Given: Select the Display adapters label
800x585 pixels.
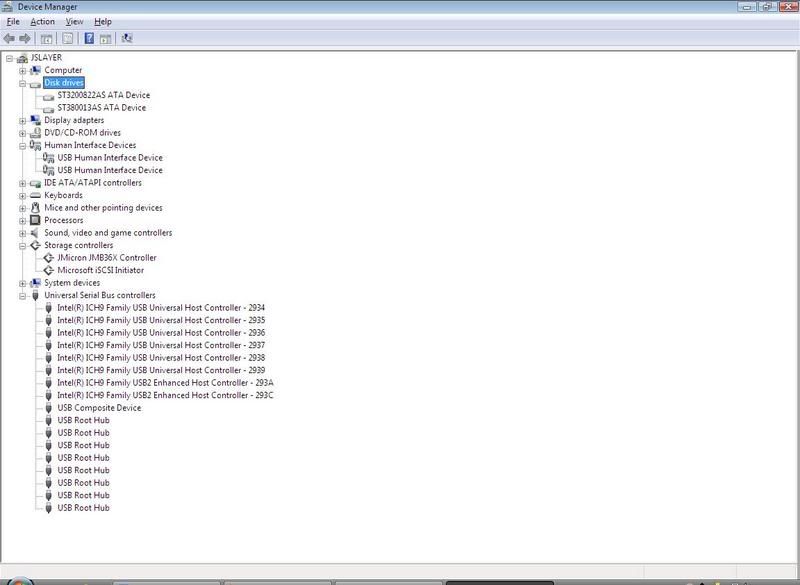Looking at the screenshot, I should pos(74,120).
